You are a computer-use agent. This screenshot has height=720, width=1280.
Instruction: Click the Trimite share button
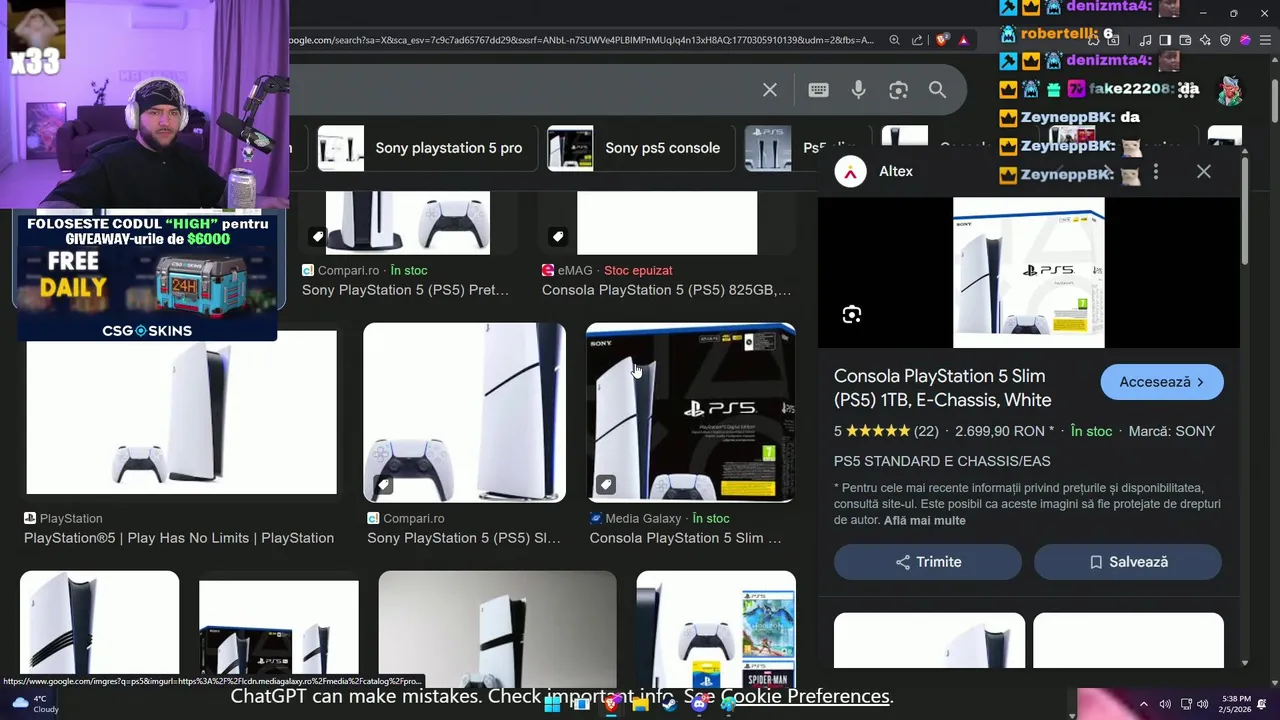click(x=928, y=562)
